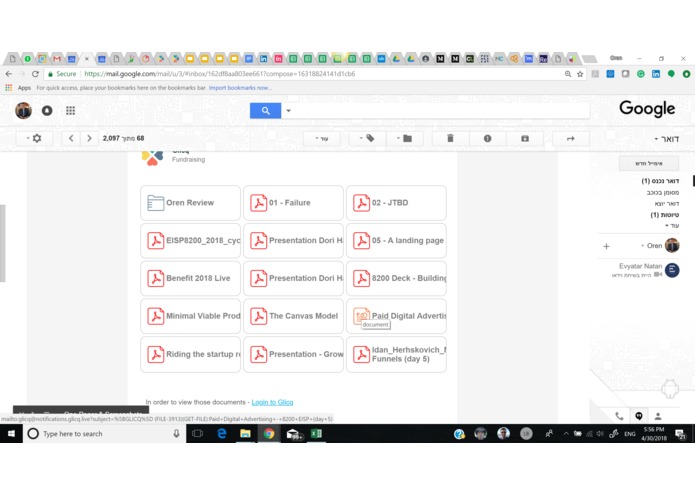This screenshot has width=695, height=494.
Task: Switch to Hangouts contacts tab
Action: [658, 416]
